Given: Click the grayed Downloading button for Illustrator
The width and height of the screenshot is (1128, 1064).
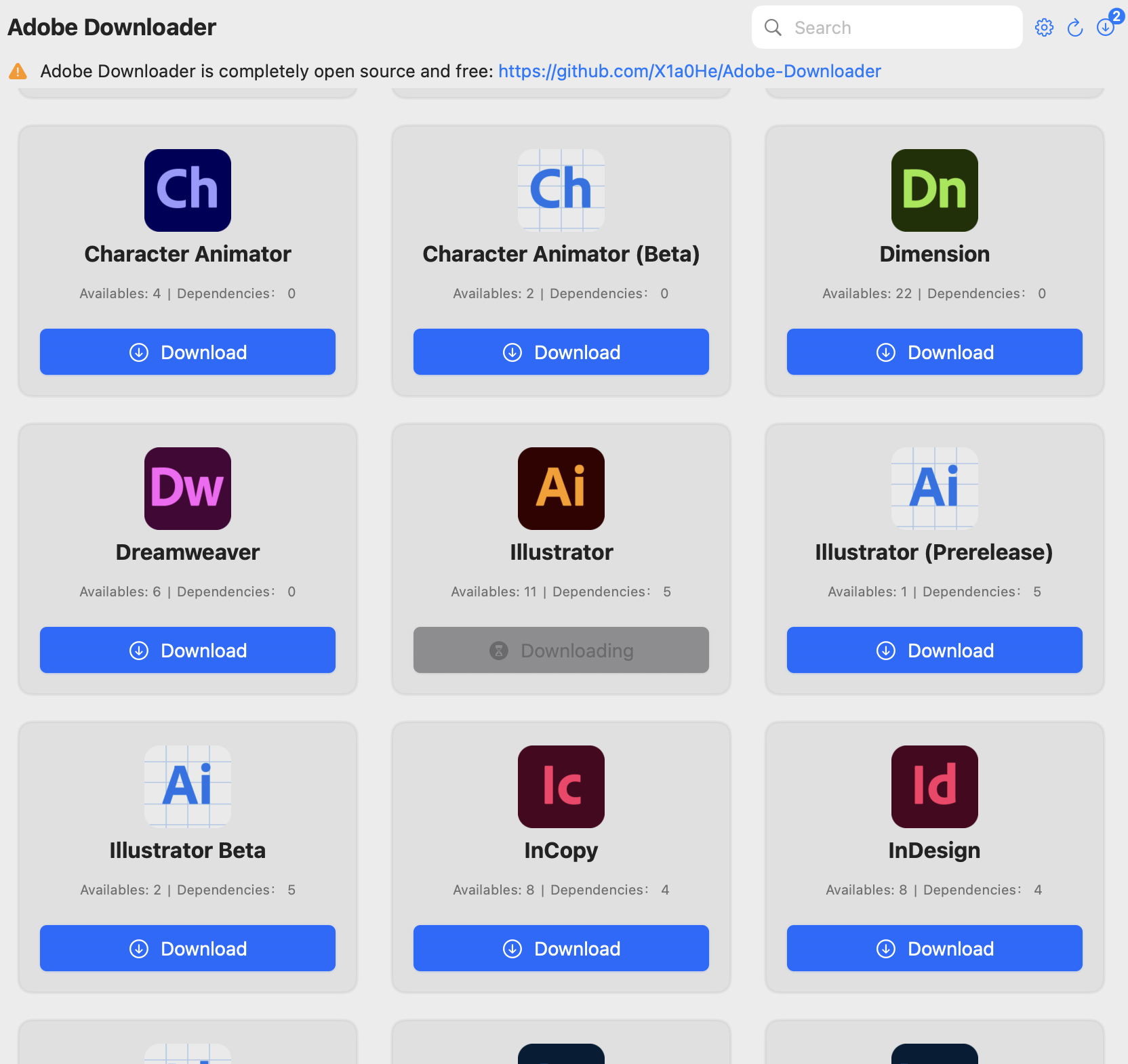Looking at the screenshot, I should pos(561,650).
